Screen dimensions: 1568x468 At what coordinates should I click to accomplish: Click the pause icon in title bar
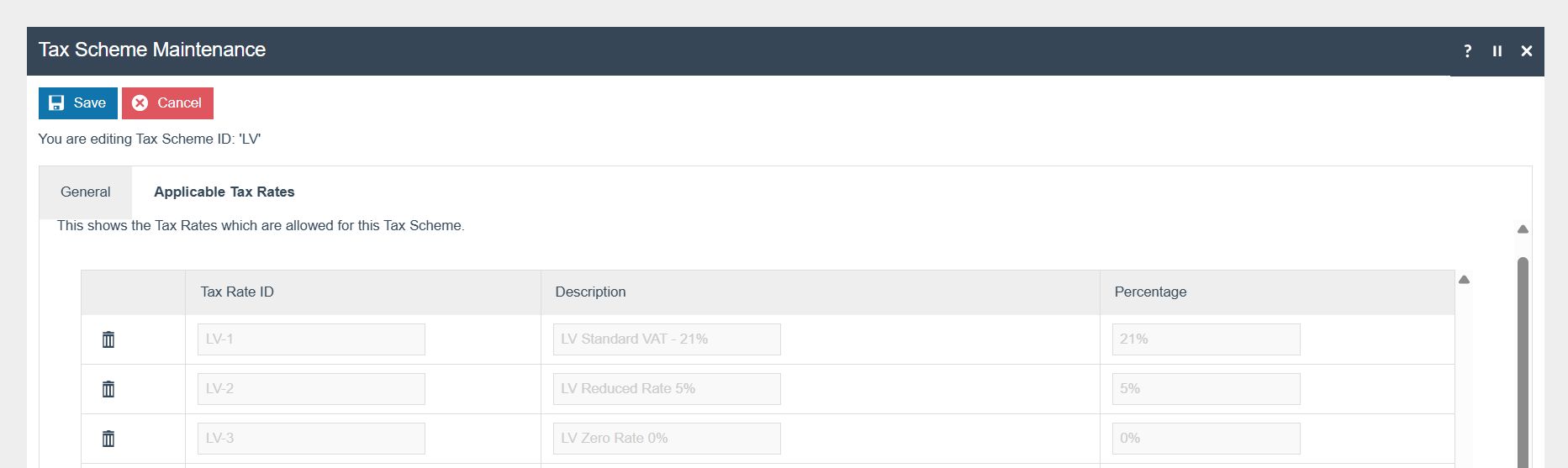pos(1497,51)
